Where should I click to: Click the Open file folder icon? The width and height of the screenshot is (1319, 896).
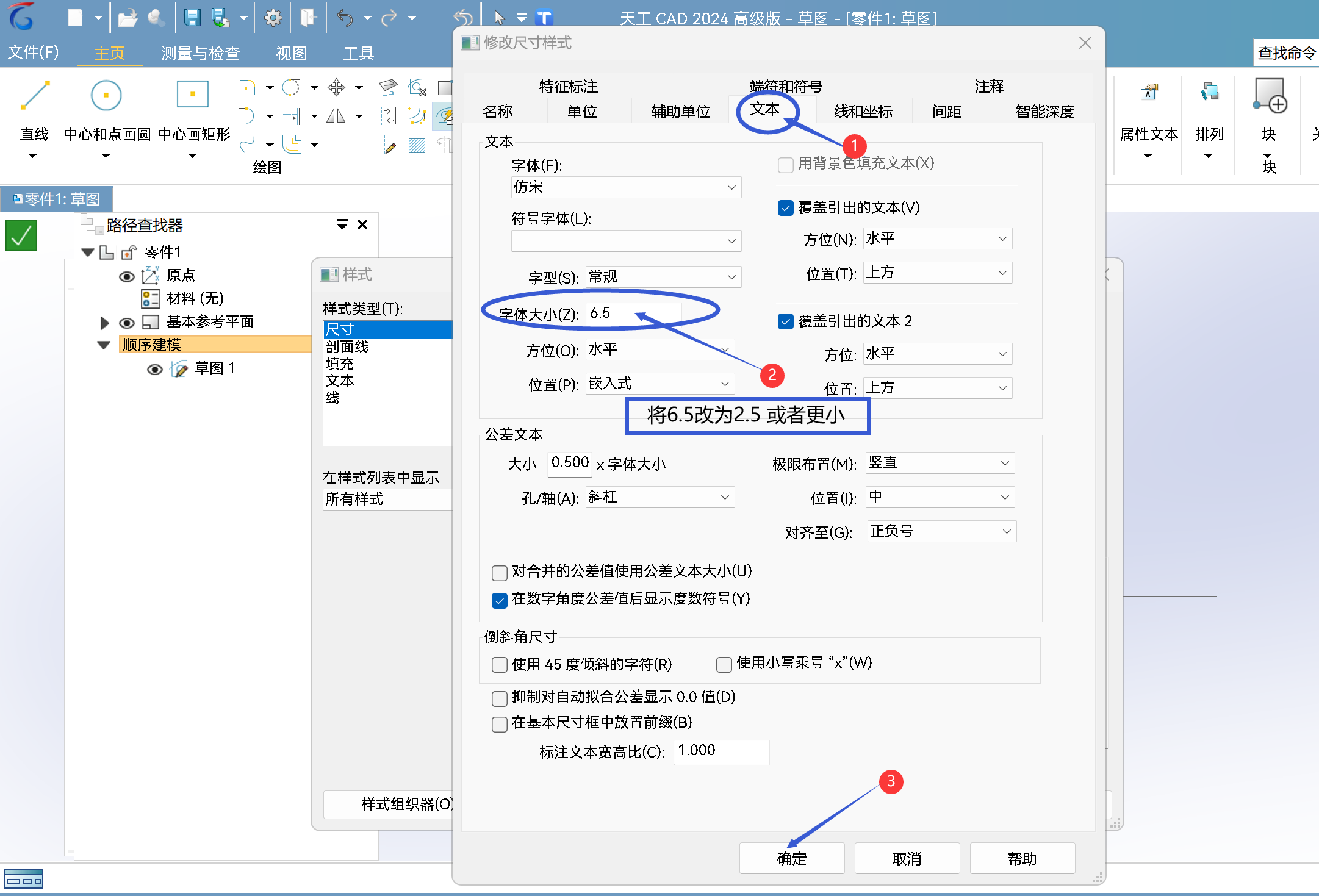128,18
